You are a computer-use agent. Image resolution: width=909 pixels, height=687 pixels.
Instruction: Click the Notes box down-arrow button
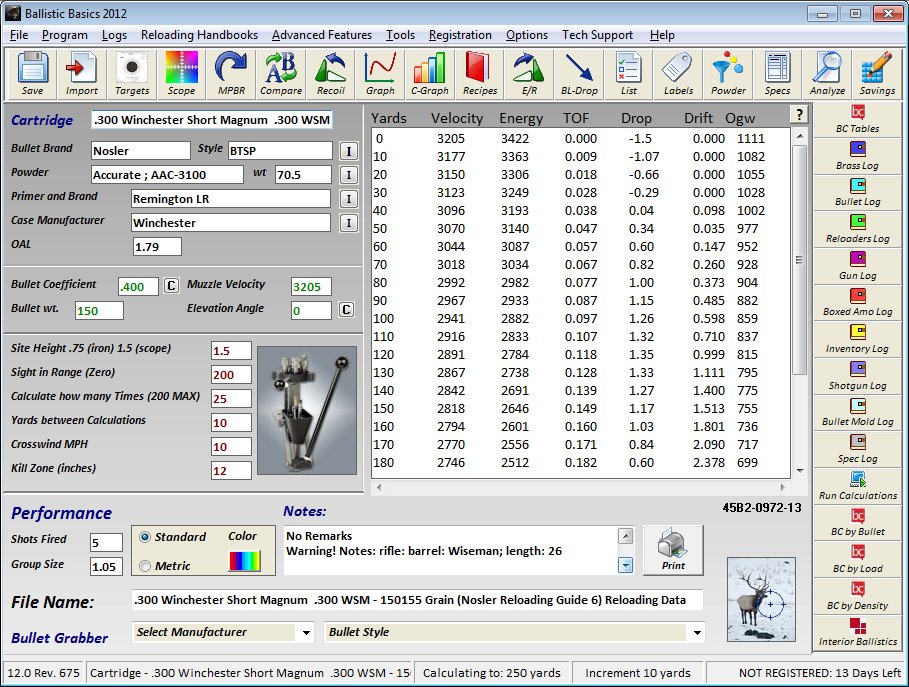tap(626, 565)
